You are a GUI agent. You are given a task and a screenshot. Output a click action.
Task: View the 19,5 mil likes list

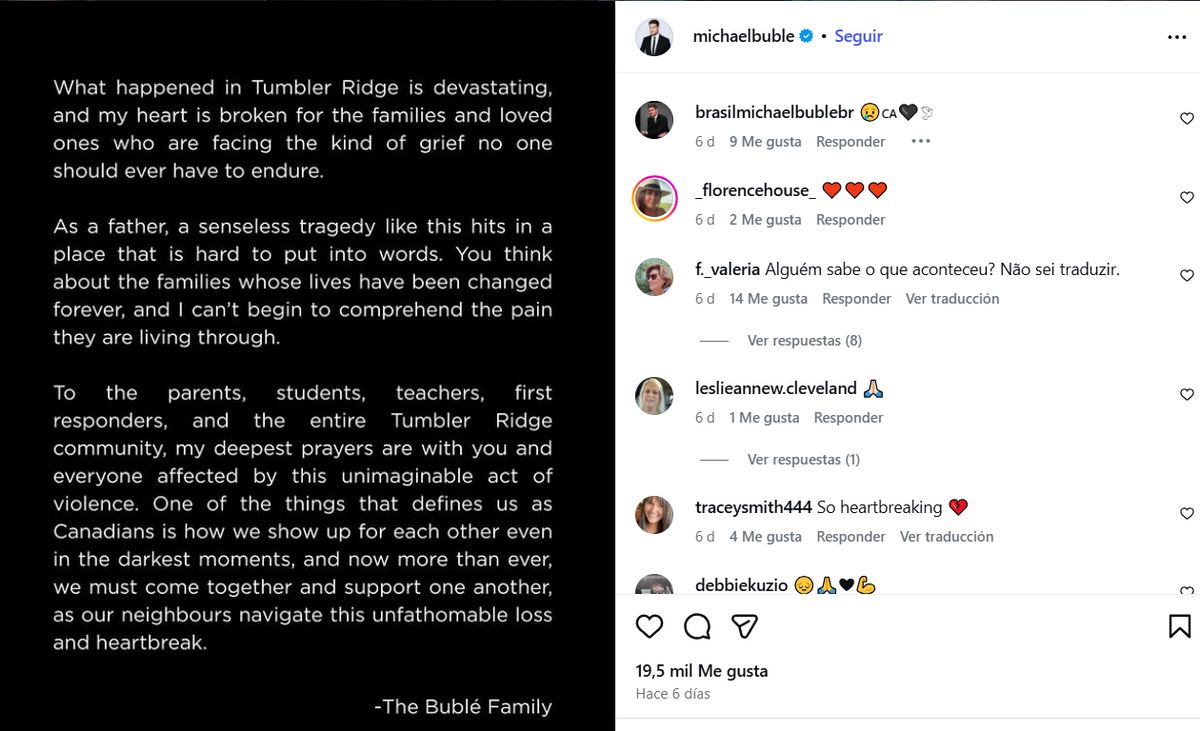tap(702, 671)
